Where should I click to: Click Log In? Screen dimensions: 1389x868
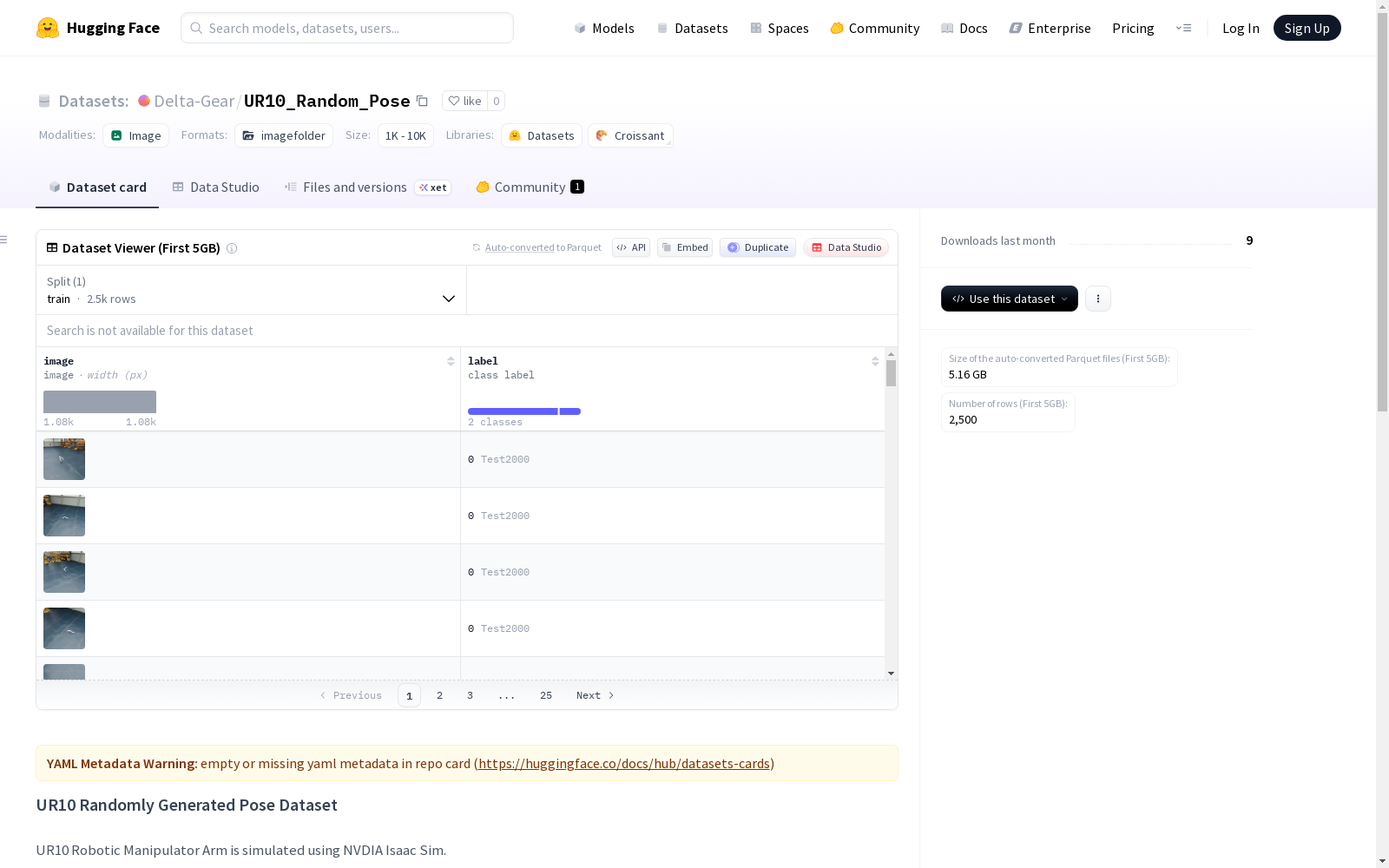1241,28
